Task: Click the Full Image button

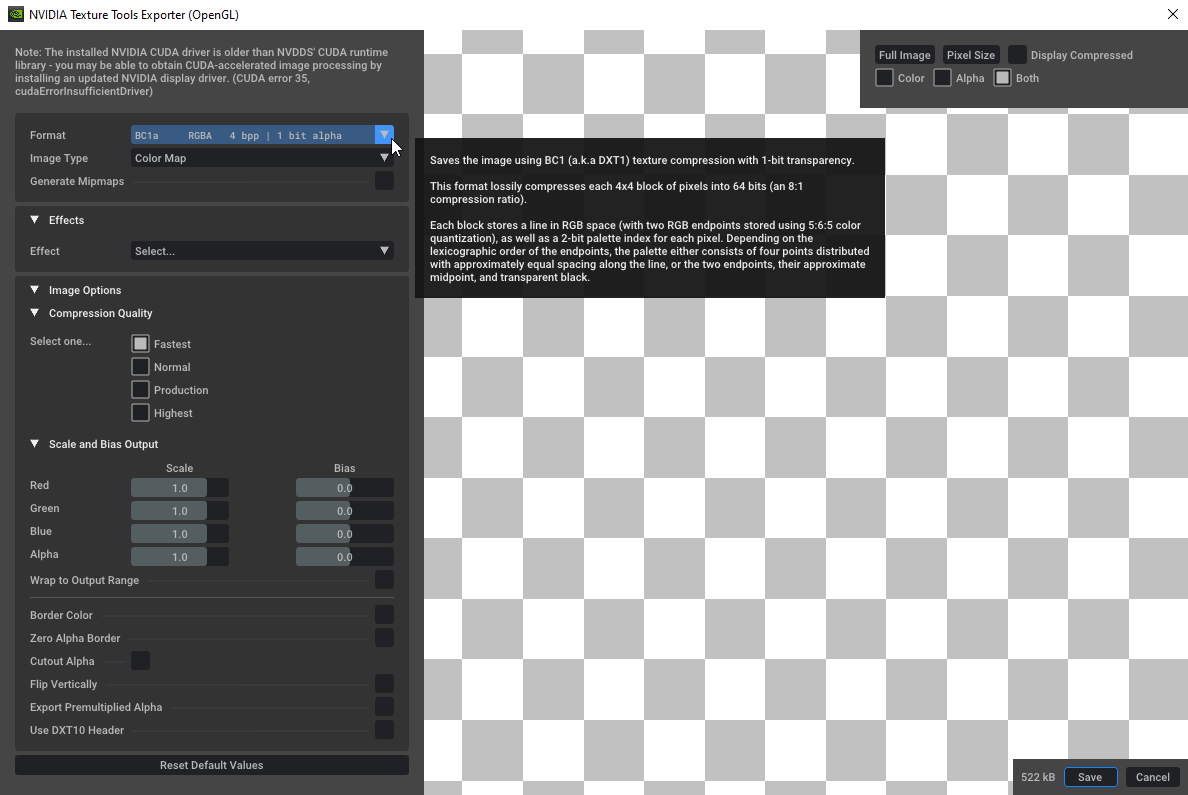Action: (905, 55)
